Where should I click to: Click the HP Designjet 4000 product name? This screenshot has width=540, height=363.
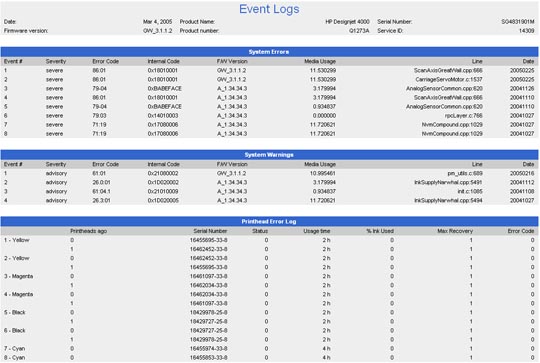click(347, 22)
